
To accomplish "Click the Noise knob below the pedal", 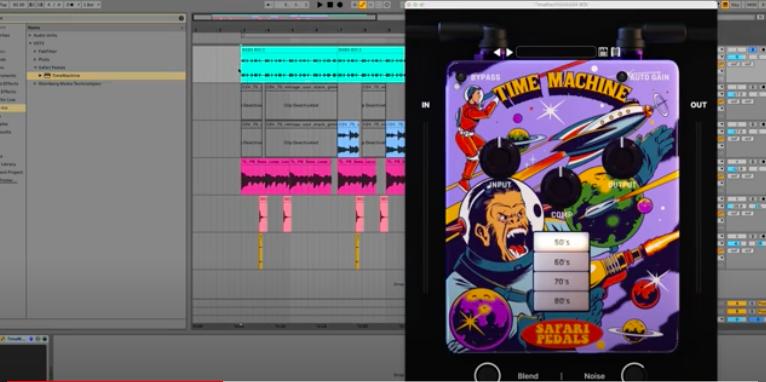I will point(634,374).
